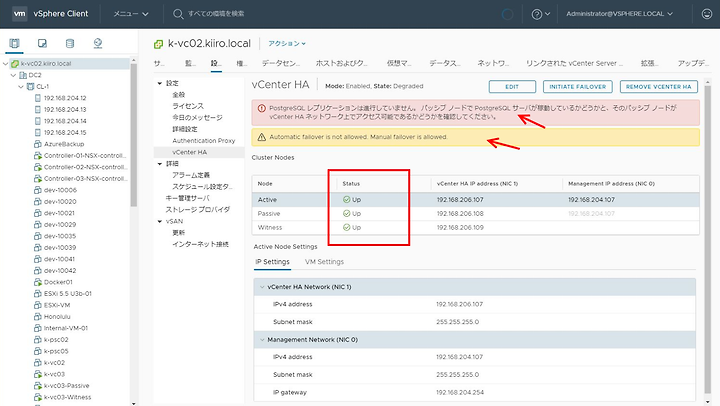The image size is (720, 406).
Task: Click the VM icon for ESXi-VM
Action: (x=38, y=305)
